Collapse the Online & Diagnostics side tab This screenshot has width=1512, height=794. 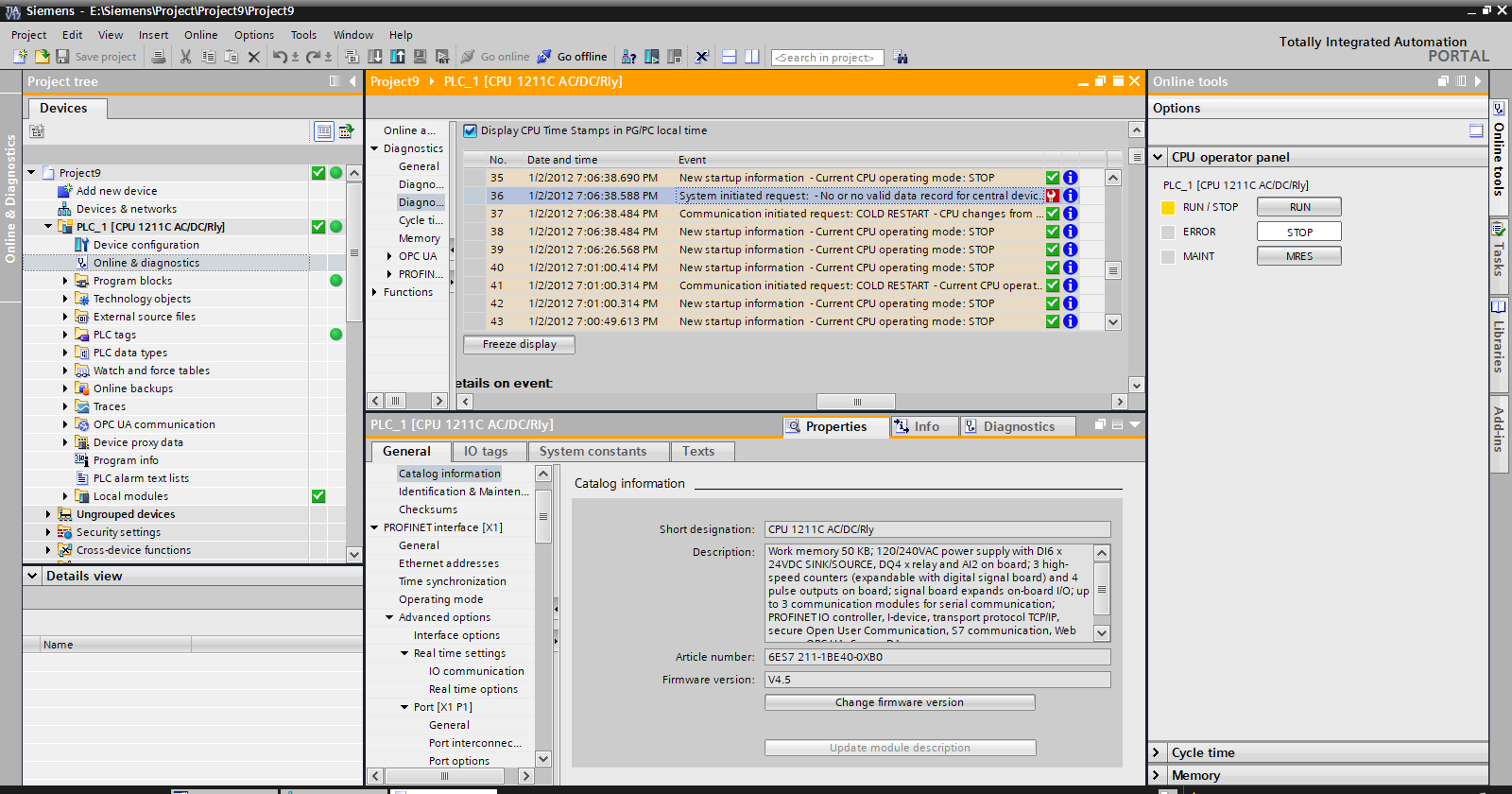click(x=10, y=198)
